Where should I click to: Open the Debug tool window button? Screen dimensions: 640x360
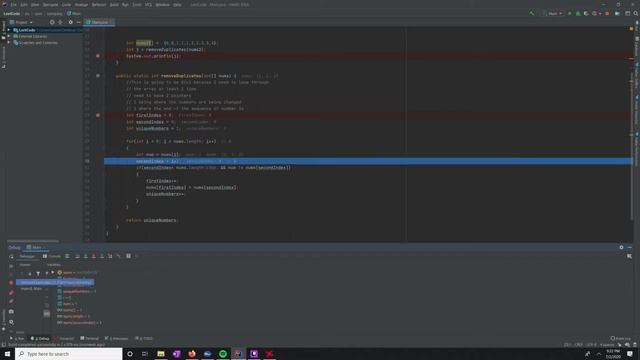point(40,338)
